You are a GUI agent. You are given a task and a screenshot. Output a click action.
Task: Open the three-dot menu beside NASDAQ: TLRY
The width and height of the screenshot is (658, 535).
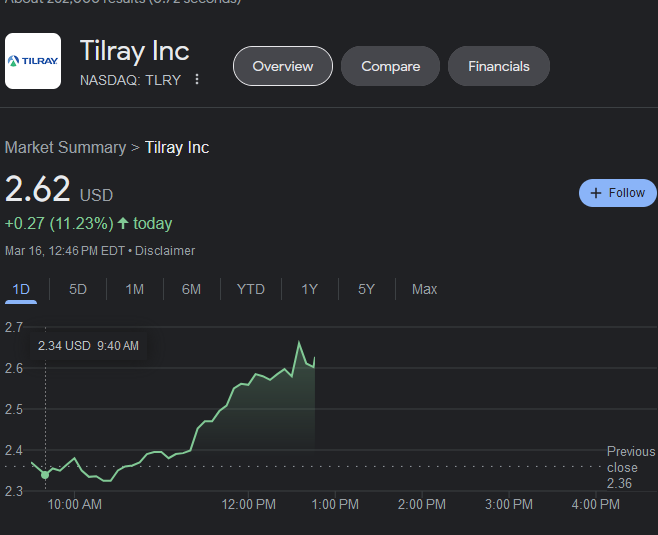tap(197, 79)
